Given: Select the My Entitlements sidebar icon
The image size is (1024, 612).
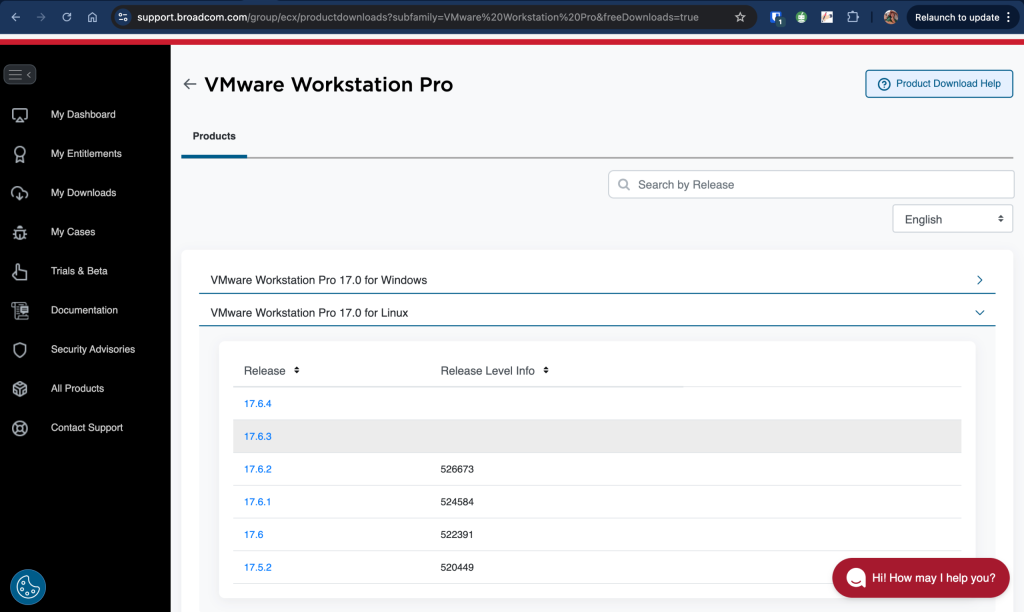Looking at the screenshot, I should coord(20,153).
